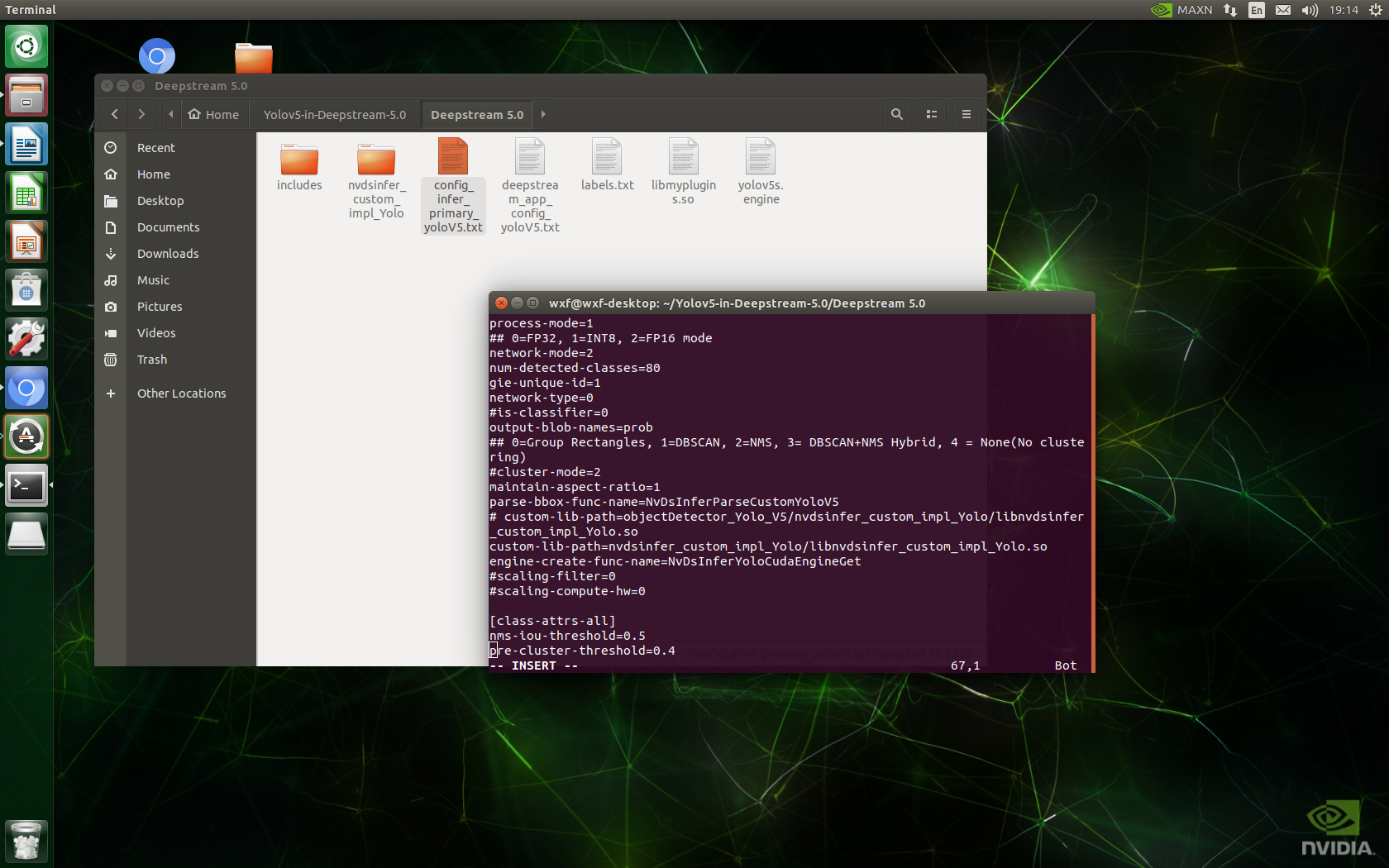Open the system power gear menu

[x=1376, y=10]
